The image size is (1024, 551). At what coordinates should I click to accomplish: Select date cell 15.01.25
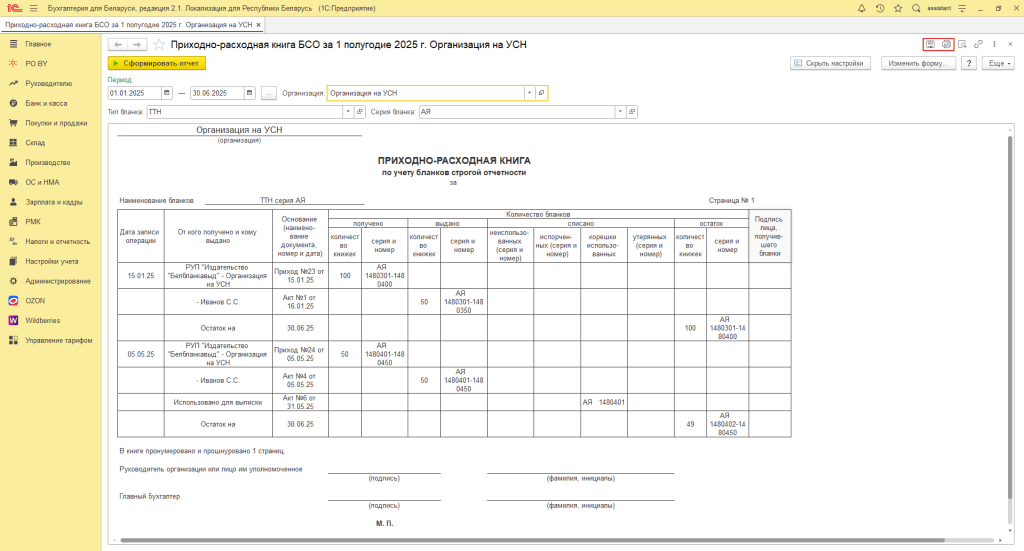pos(140,276)
